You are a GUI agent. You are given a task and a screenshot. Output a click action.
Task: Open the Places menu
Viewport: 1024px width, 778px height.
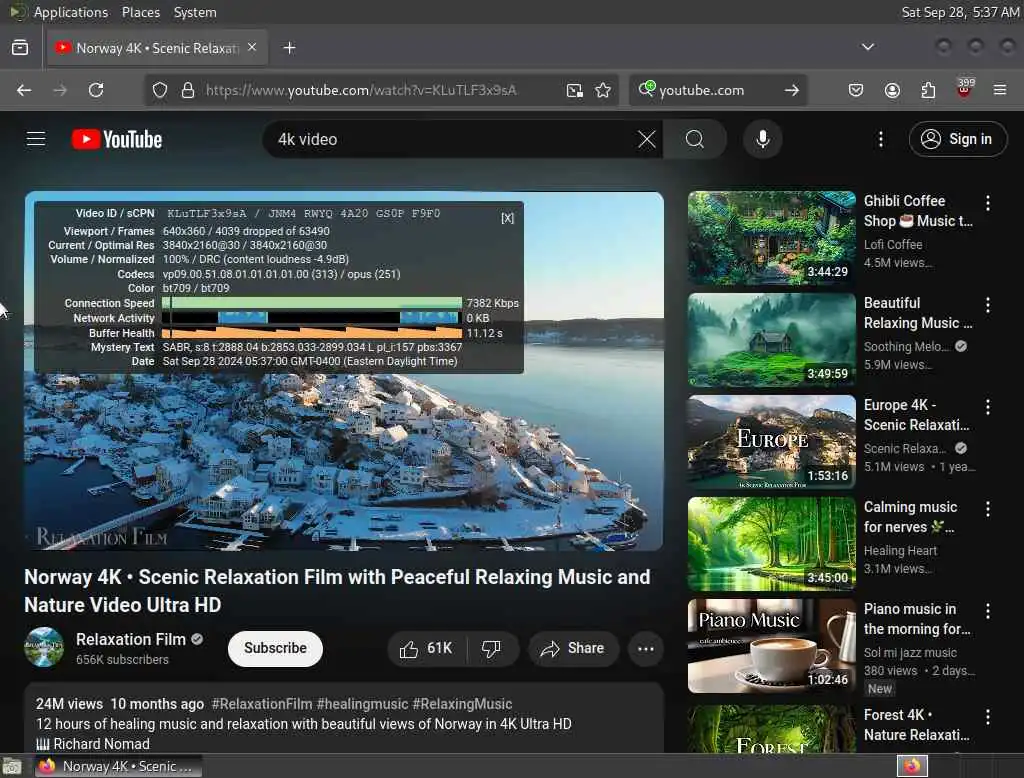click(141, 12)
